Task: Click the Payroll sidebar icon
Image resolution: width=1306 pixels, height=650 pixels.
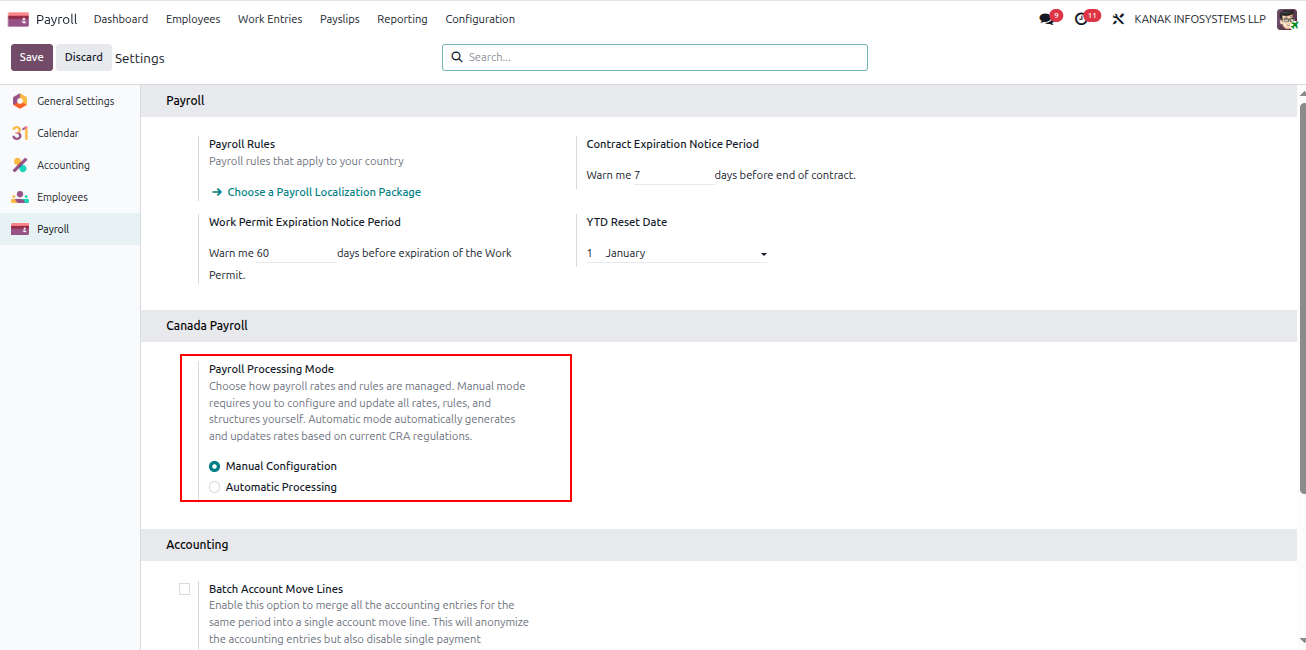Action: 20,229
